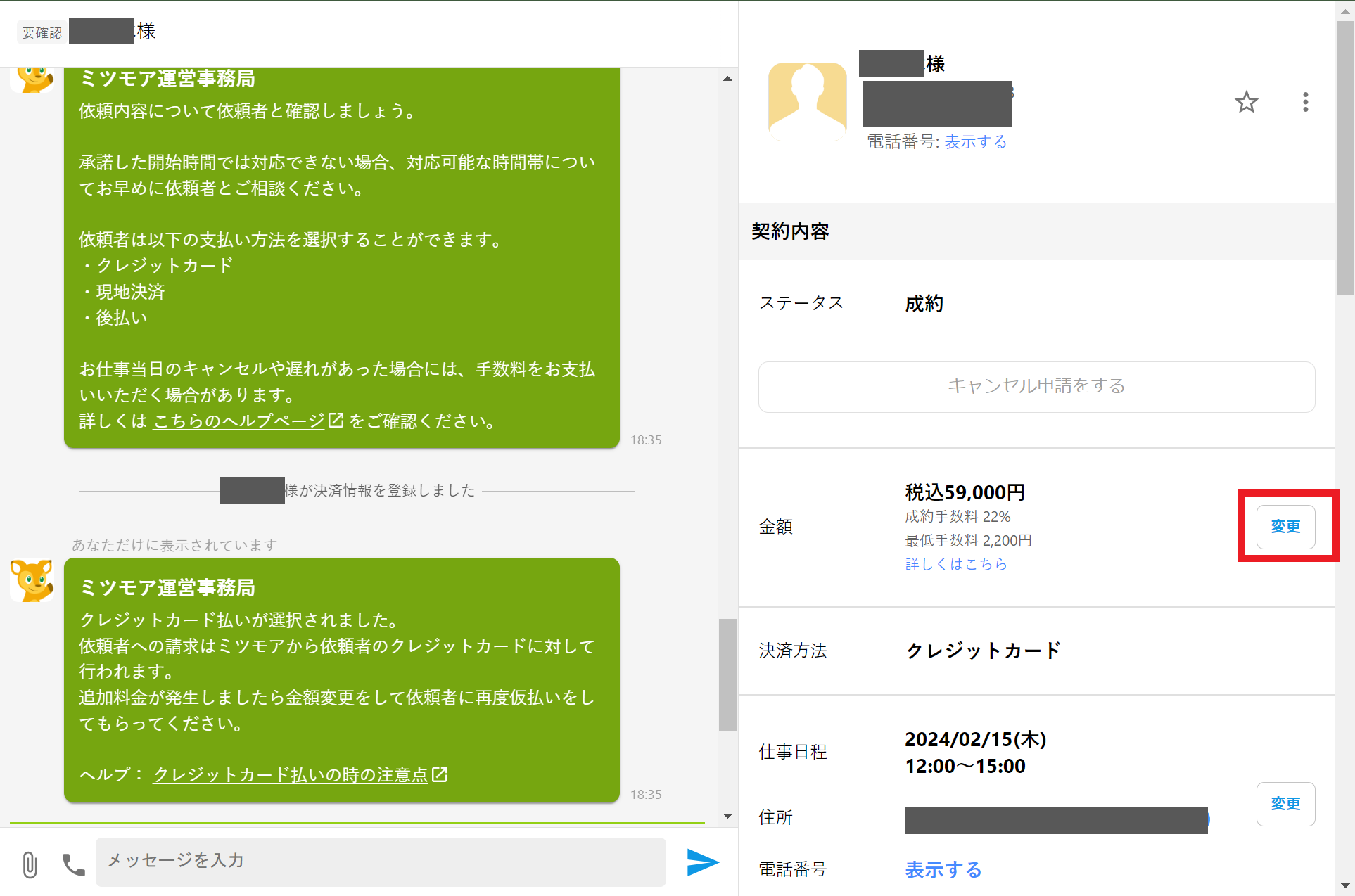The image size is (1355, 896).
Task: Click the 12:00〜15:00 work time
Action: pos(965,767)
